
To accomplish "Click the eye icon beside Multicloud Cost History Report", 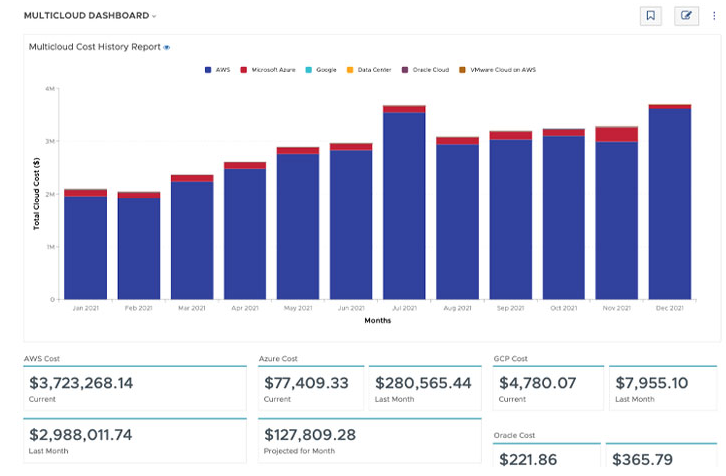I will 167,47.
